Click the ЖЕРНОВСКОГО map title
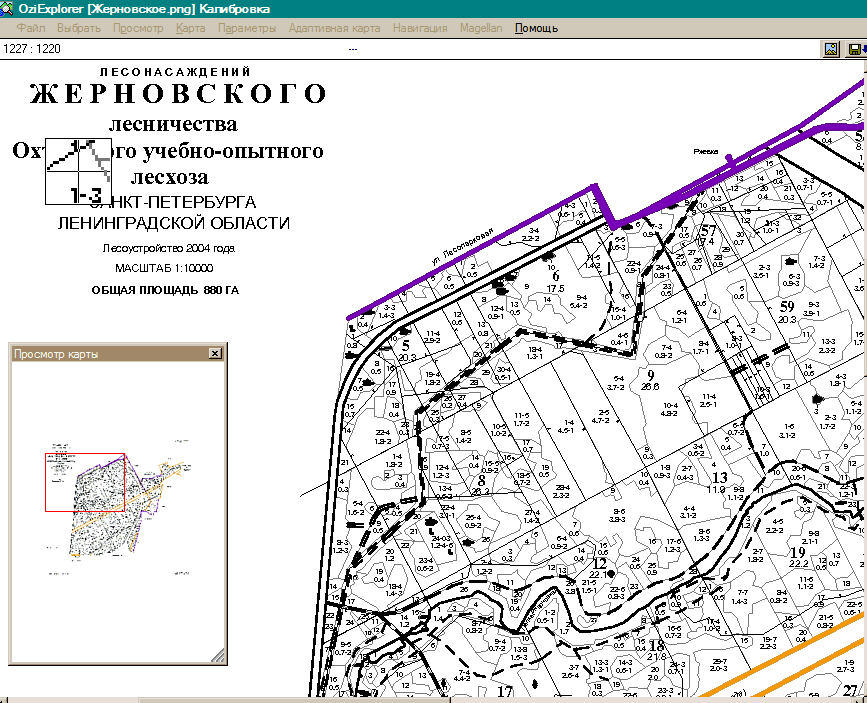 coord(178,93)
